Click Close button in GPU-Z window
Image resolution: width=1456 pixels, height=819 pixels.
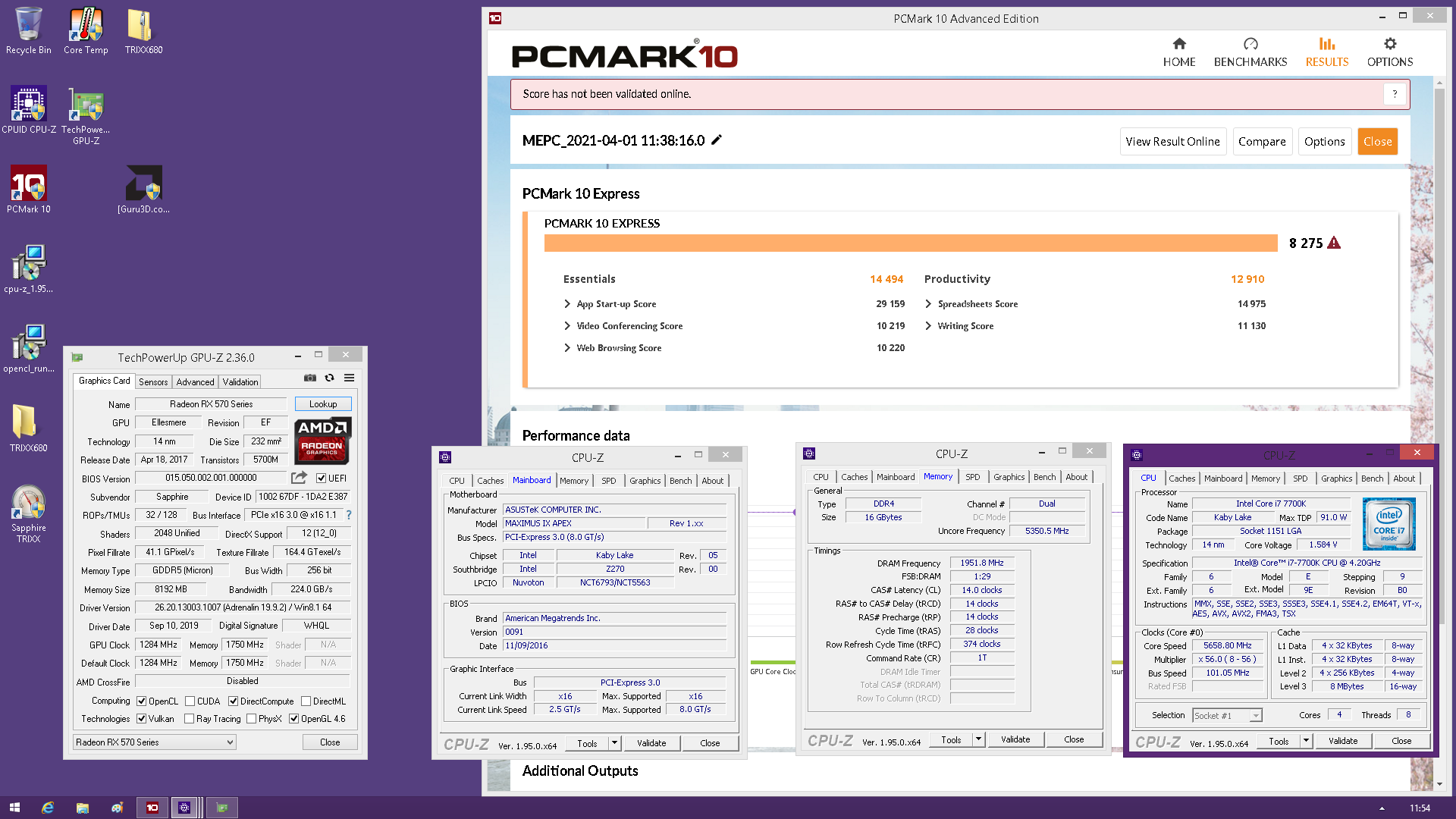[x=330, y=742]
